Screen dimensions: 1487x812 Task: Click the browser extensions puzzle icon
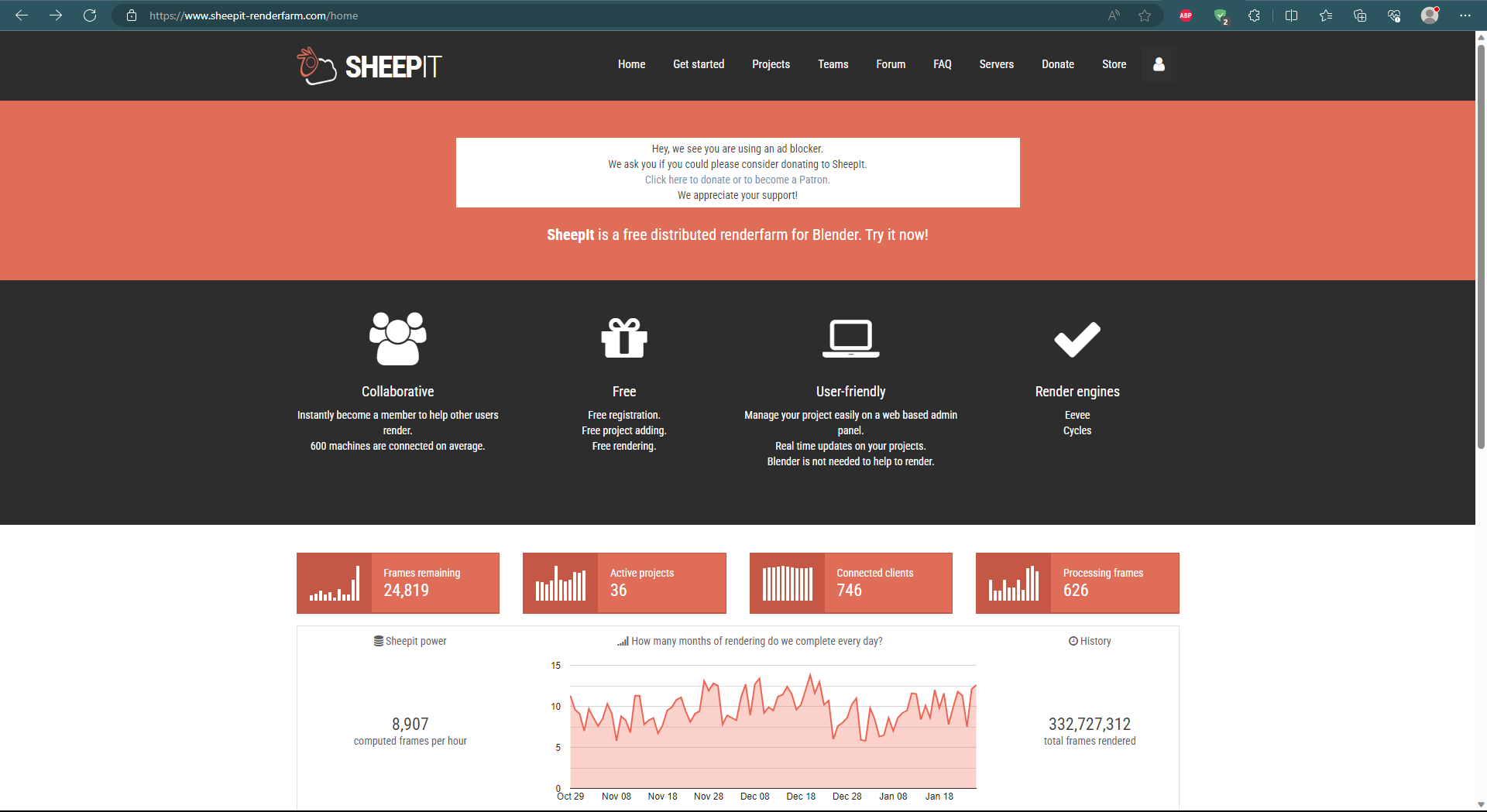point(1254,15)
